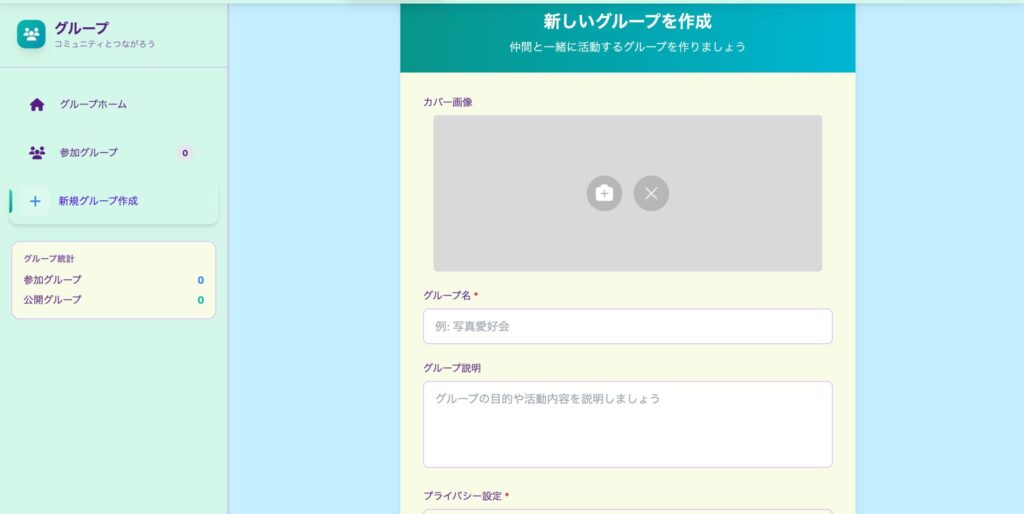Click the plus icon beside 新規グループ作成
Image resolution: width=1024 pixels, height=514 pixels.
[x=35, y=201]
